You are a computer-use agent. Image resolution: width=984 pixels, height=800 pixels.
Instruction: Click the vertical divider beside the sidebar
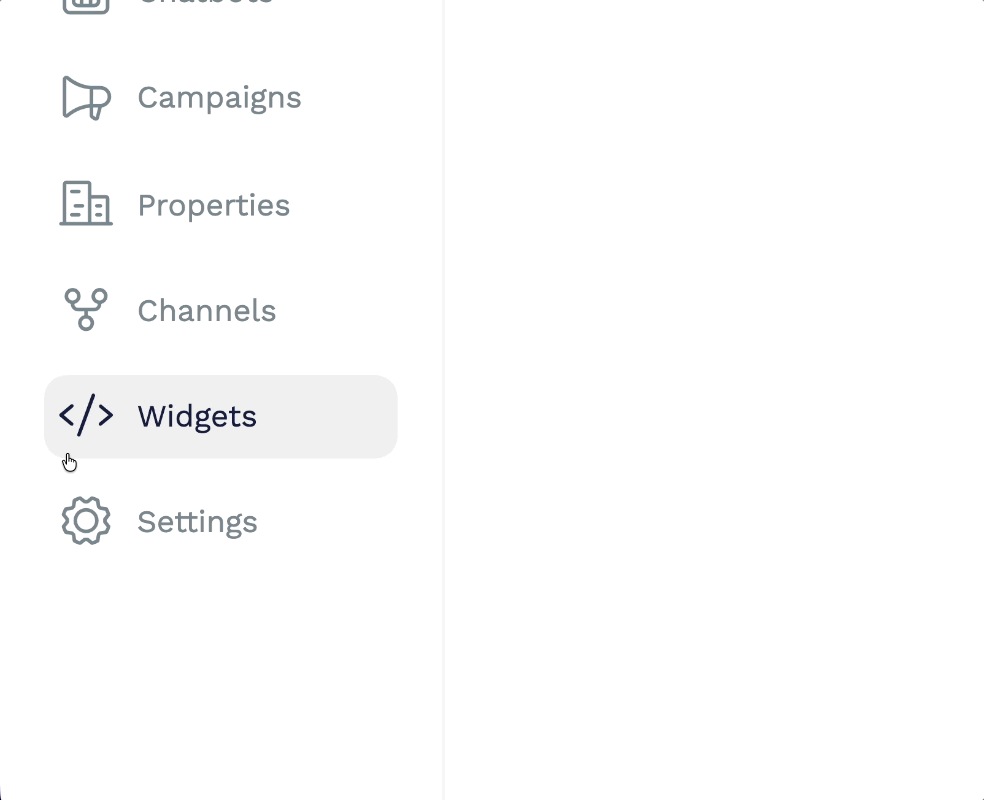444,400
